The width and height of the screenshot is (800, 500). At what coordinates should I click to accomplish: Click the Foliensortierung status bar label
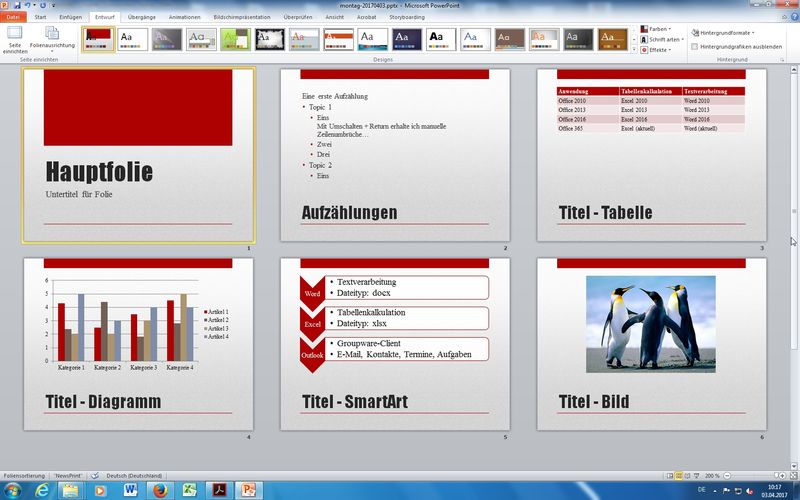[24, 476]
